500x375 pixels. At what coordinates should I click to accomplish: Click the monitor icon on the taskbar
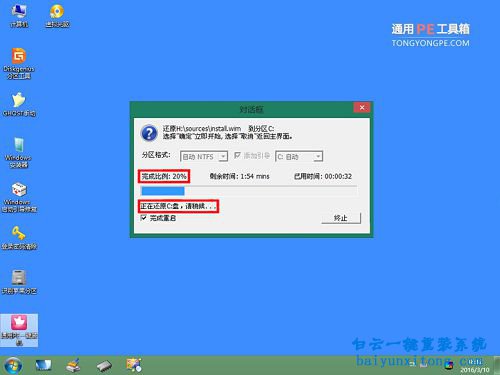43,365
